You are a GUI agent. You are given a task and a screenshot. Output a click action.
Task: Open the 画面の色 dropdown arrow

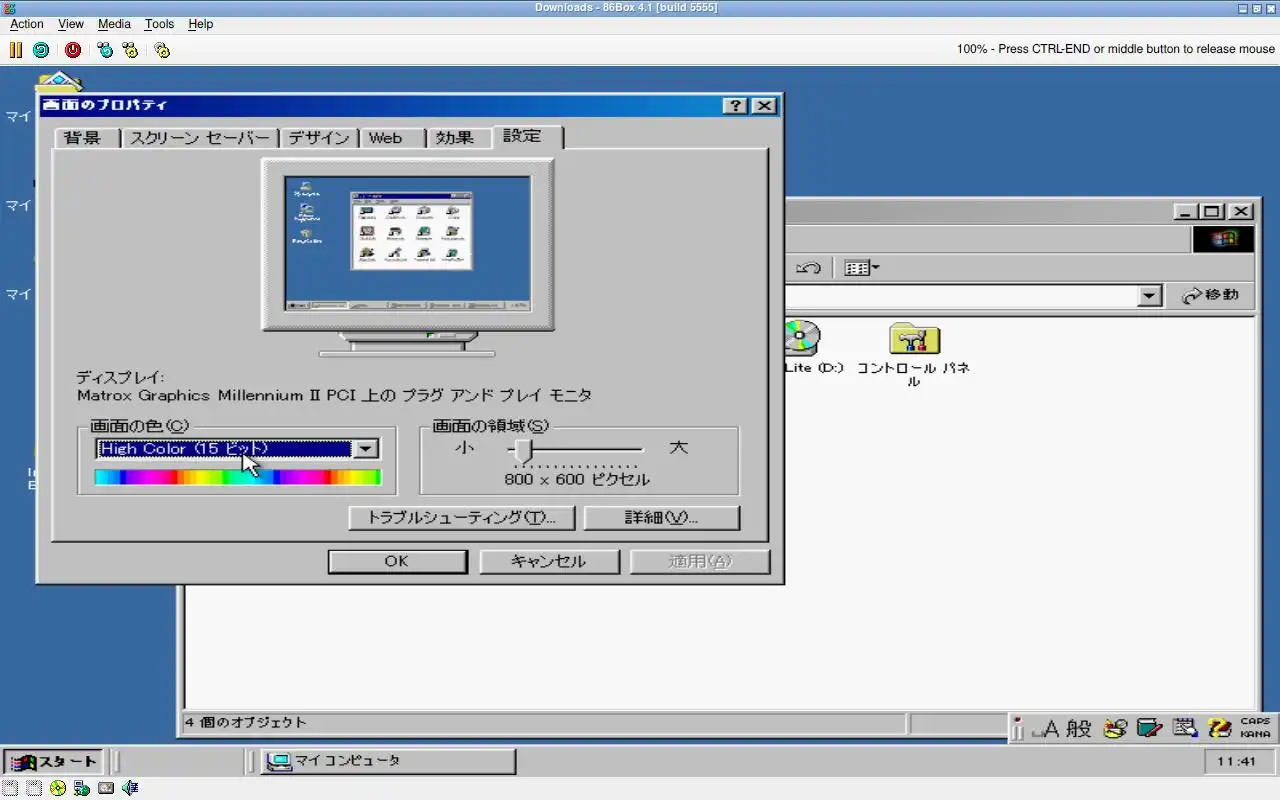[366, 449]
